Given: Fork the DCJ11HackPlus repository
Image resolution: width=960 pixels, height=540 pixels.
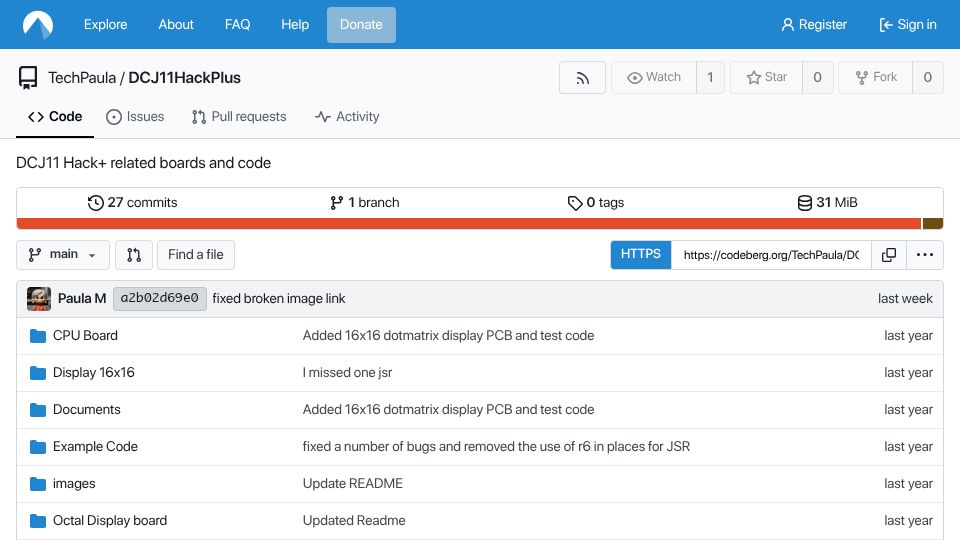Looking at the screenshot, I should point(876,78).
